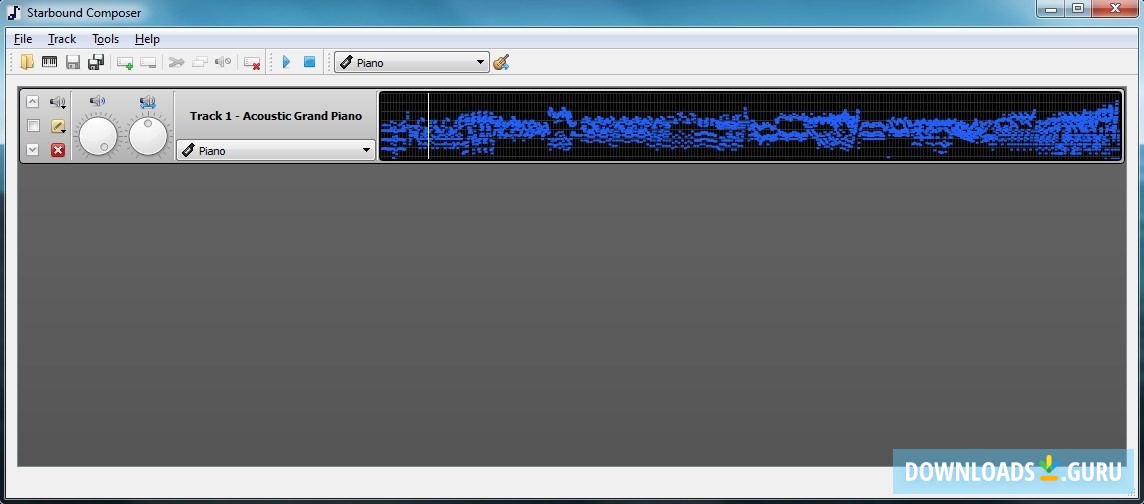Click the gray blank track icon
Image resolution: width=1144 pixels, height=504 pixels.
[x=148, y=63]
